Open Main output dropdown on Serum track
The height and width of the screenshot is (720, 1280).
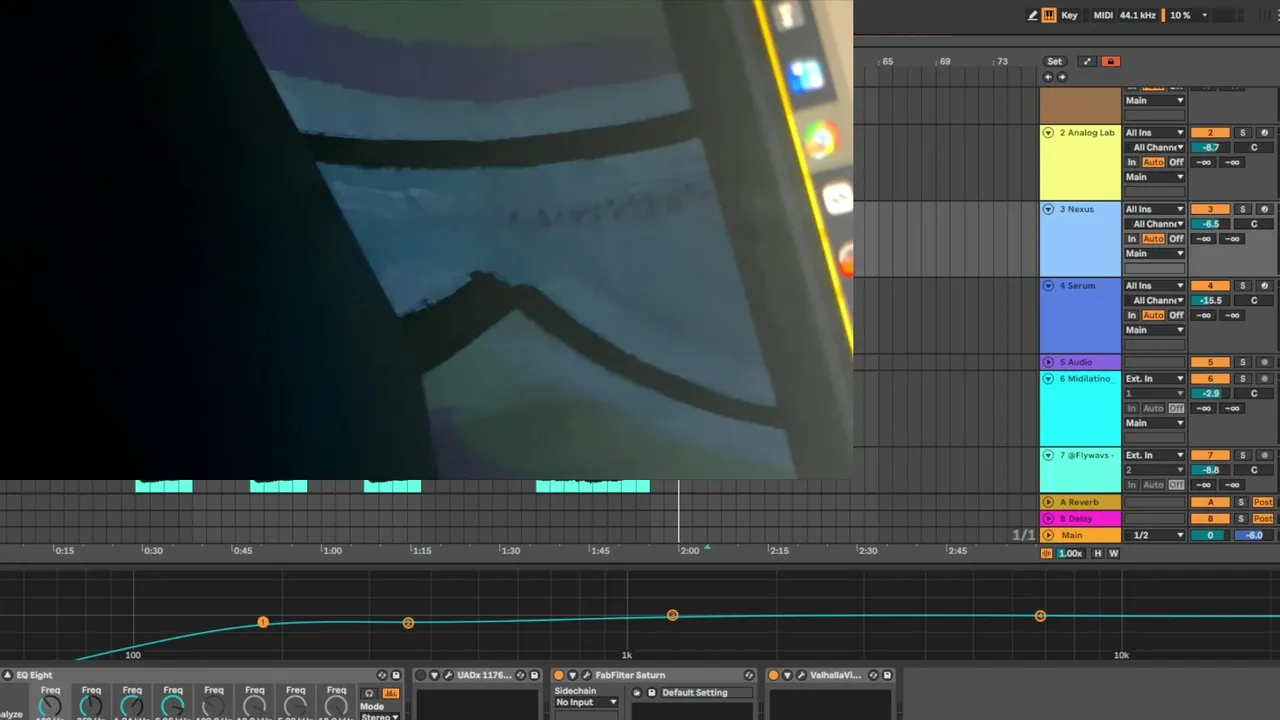tap(1154, 330)
